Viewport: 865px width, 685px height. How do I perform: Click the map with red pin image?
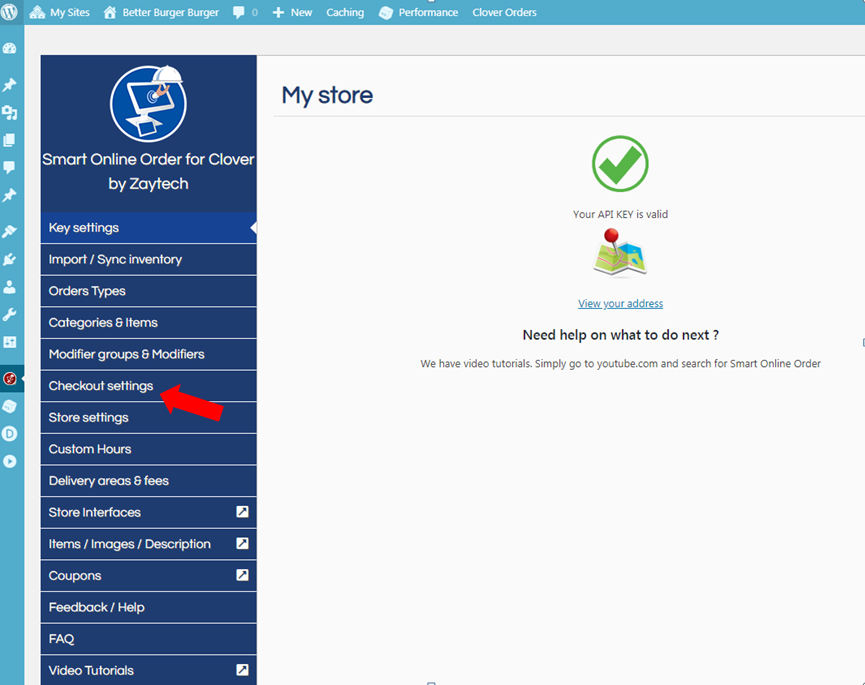[x=620, y=253]
